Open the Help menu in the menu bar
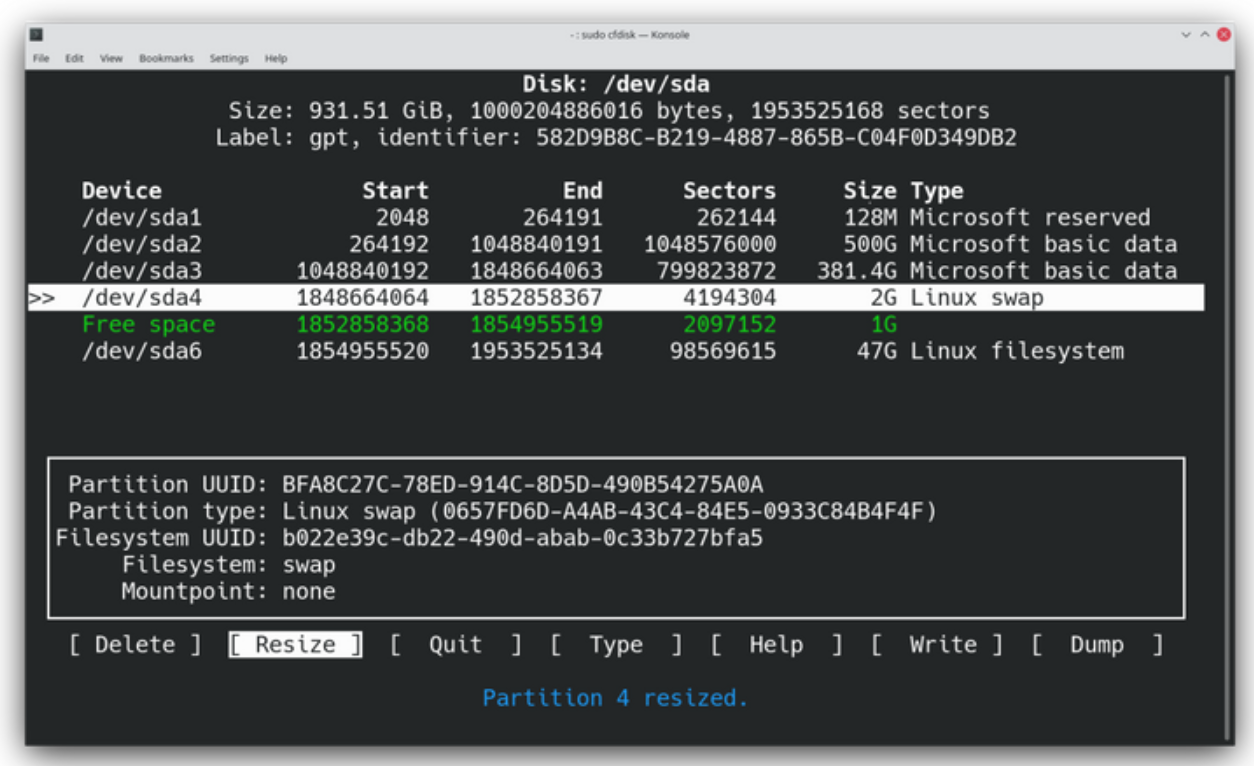This screenshot has height=766, width=1254. point(276,59)
